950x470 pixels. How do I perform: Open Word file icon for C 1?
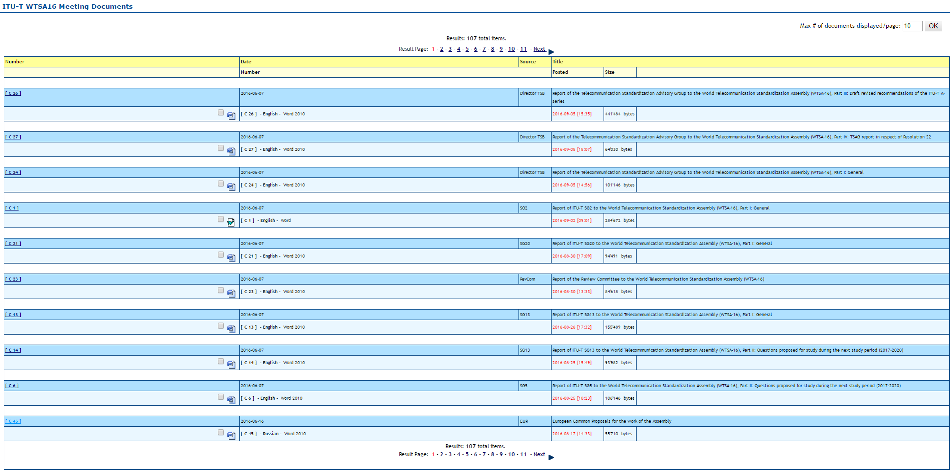231,221
